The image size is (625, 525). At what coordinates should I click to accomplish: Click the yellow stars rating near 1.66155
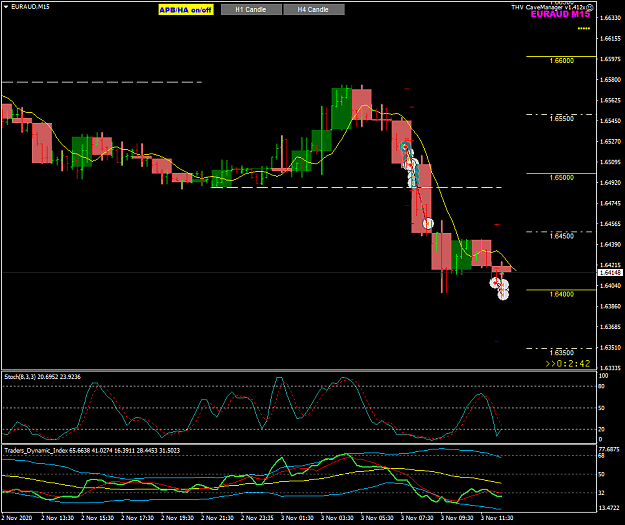[x=584, y=28]
